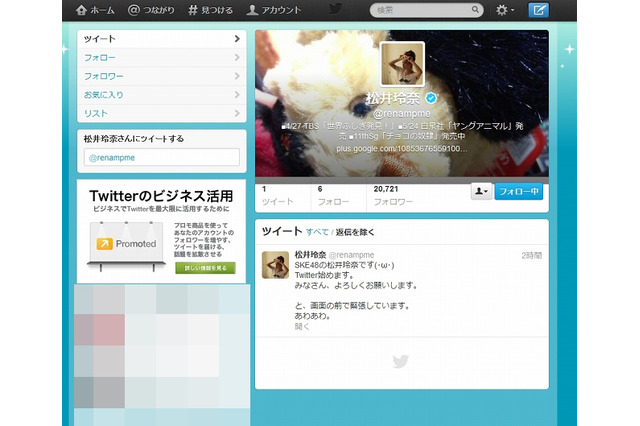Click the verified badge beside 松井玲奈
Viewport: 640px width, 426px height.
pos(431,98)
